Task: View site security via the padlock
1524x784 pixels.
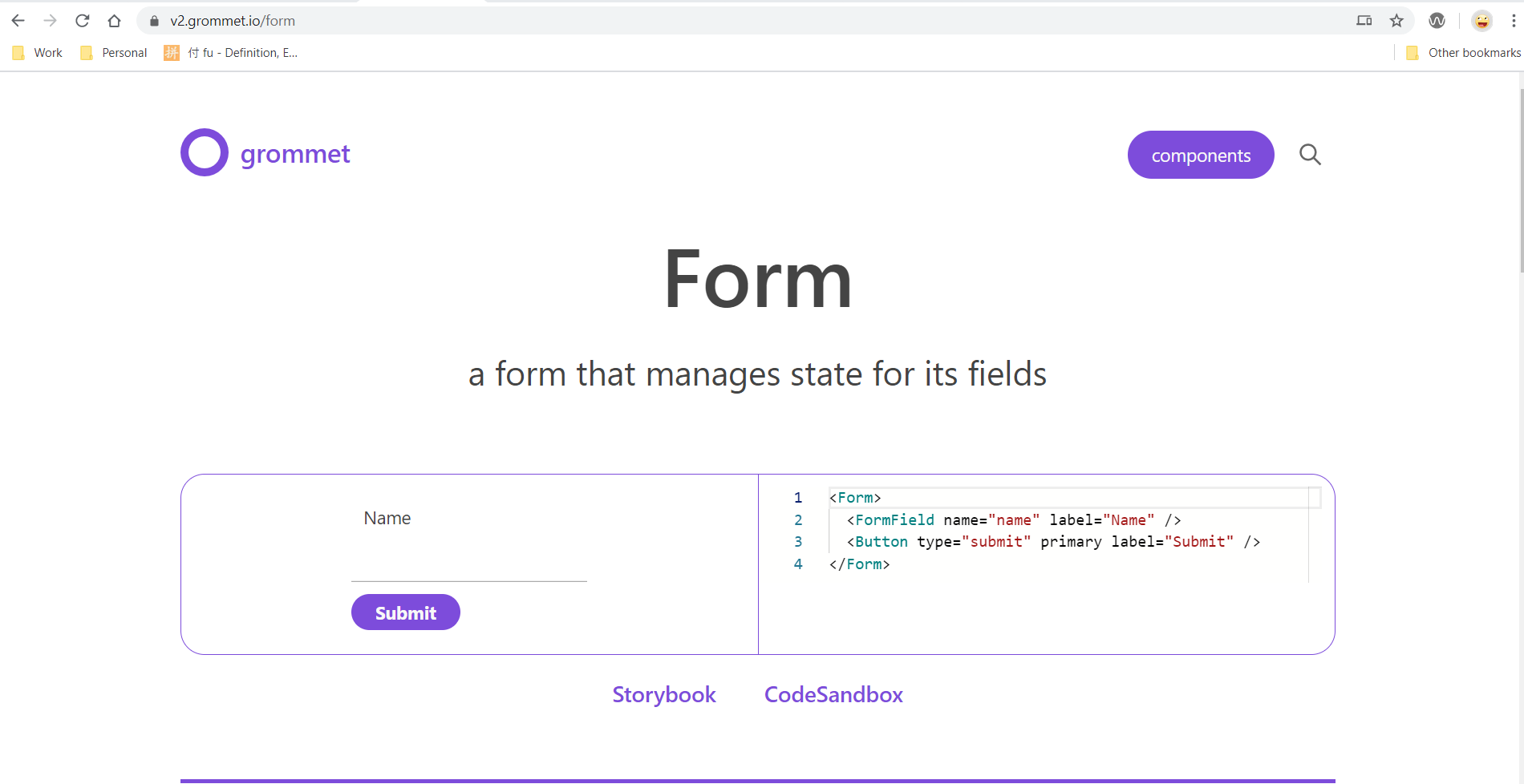Action: [154, 20]
